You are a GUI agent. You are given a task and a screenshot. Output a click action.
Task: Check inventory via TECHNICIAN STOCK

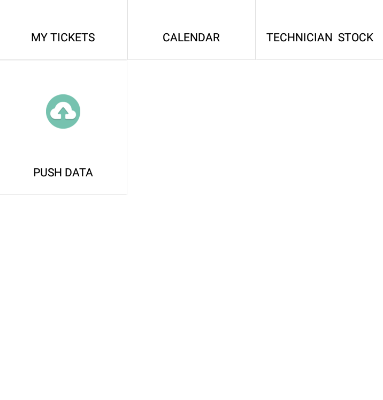tap(319, 30)
